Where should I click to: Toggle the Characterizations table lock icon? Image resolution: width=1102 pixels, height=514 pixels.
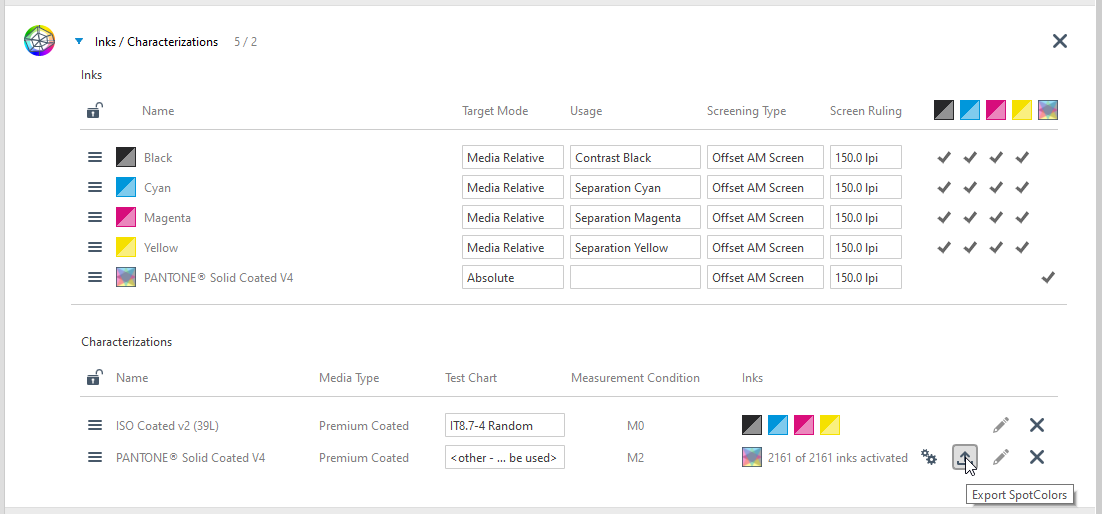(x=95, y=378)
